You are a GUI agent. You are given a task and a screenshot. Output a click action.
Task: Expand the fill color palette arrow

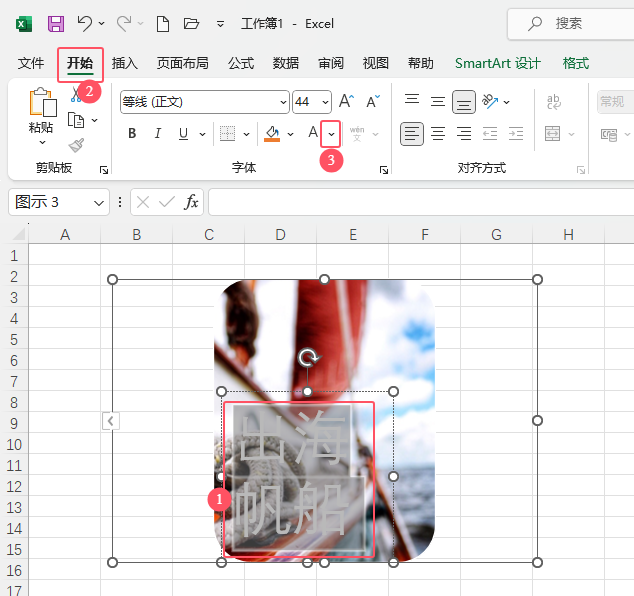(290, 134)
